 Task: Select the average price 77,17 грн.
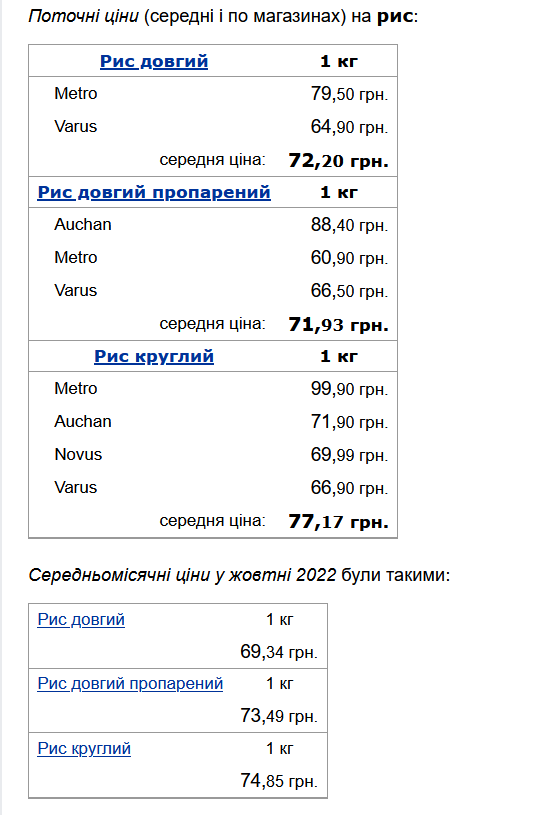(339, 521)
